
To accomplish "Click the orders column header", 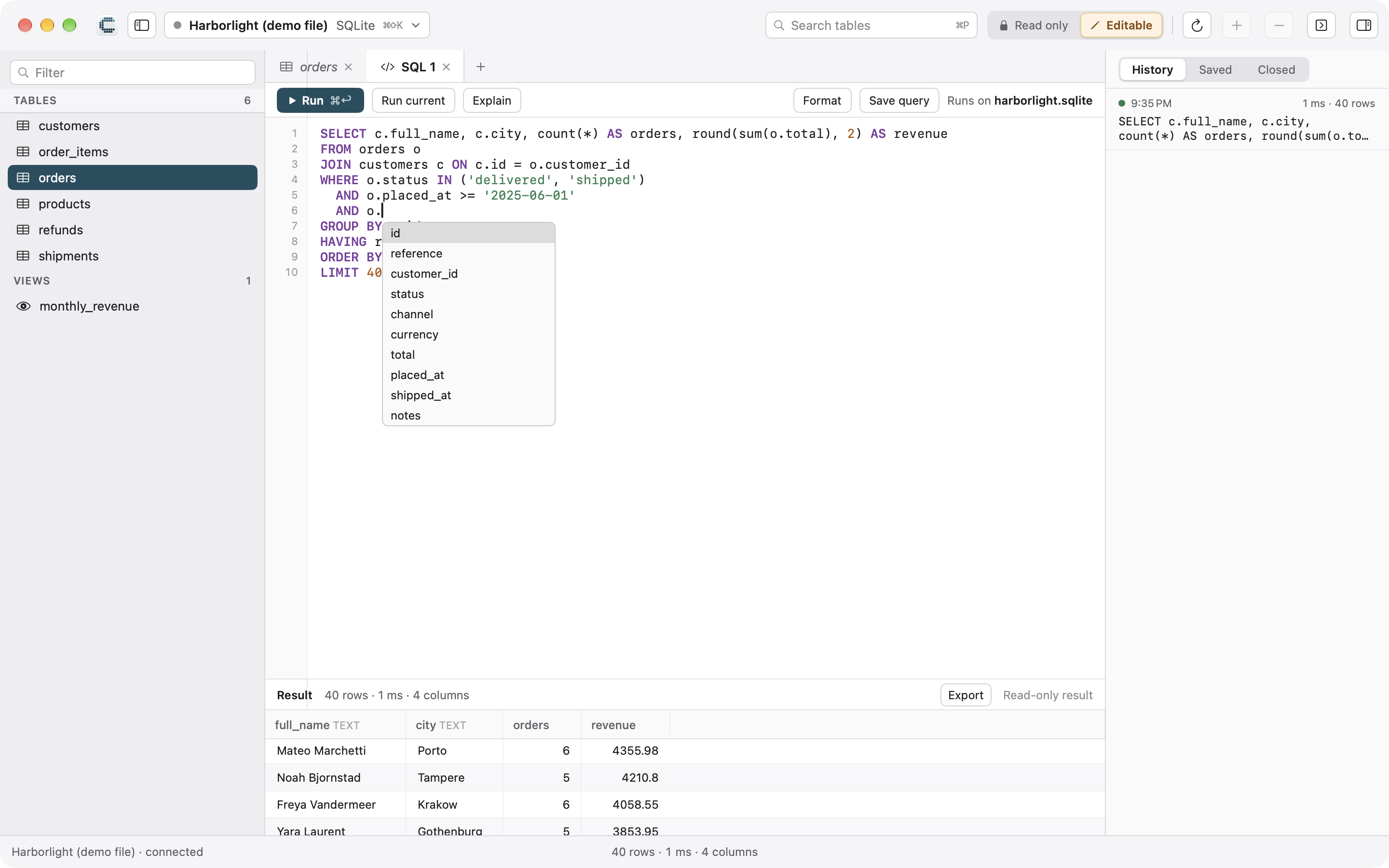I will (x=542, y=725).
